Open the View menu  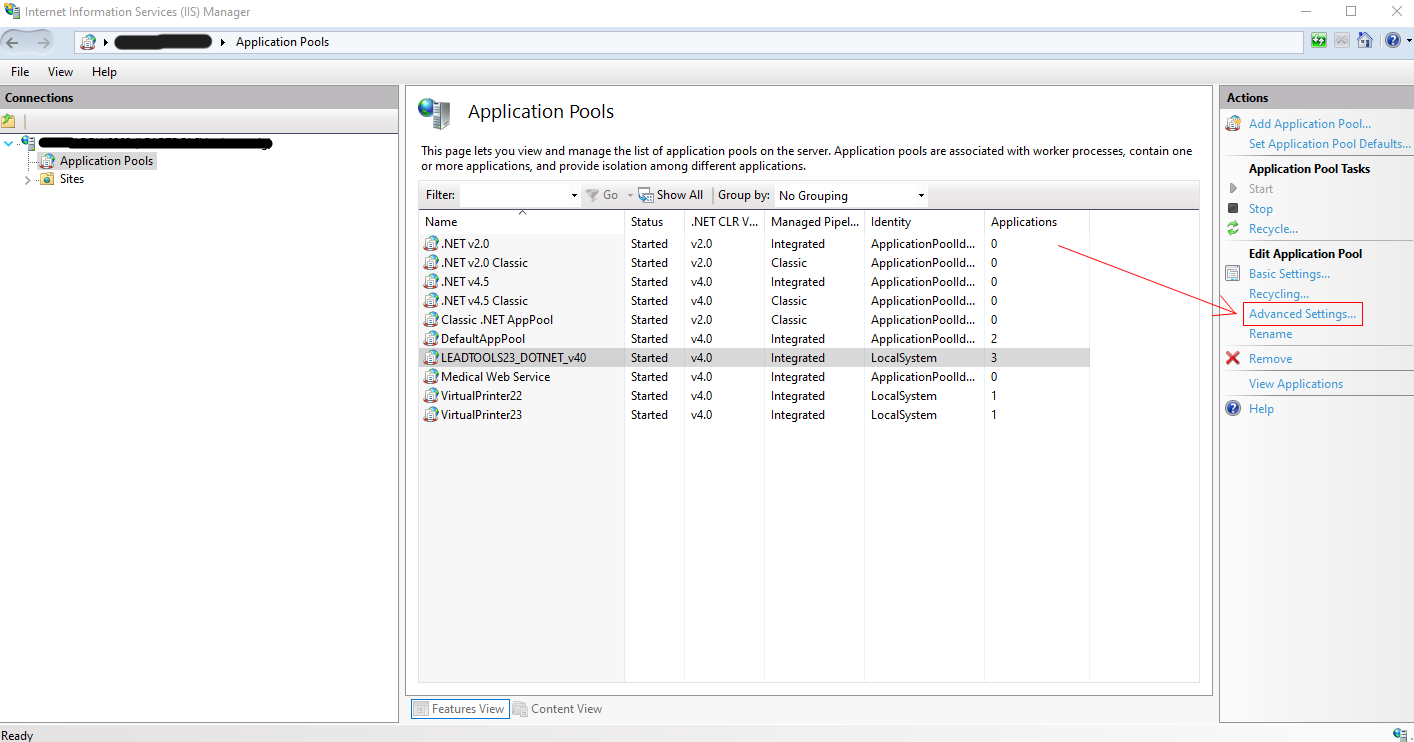click(61, 72)
